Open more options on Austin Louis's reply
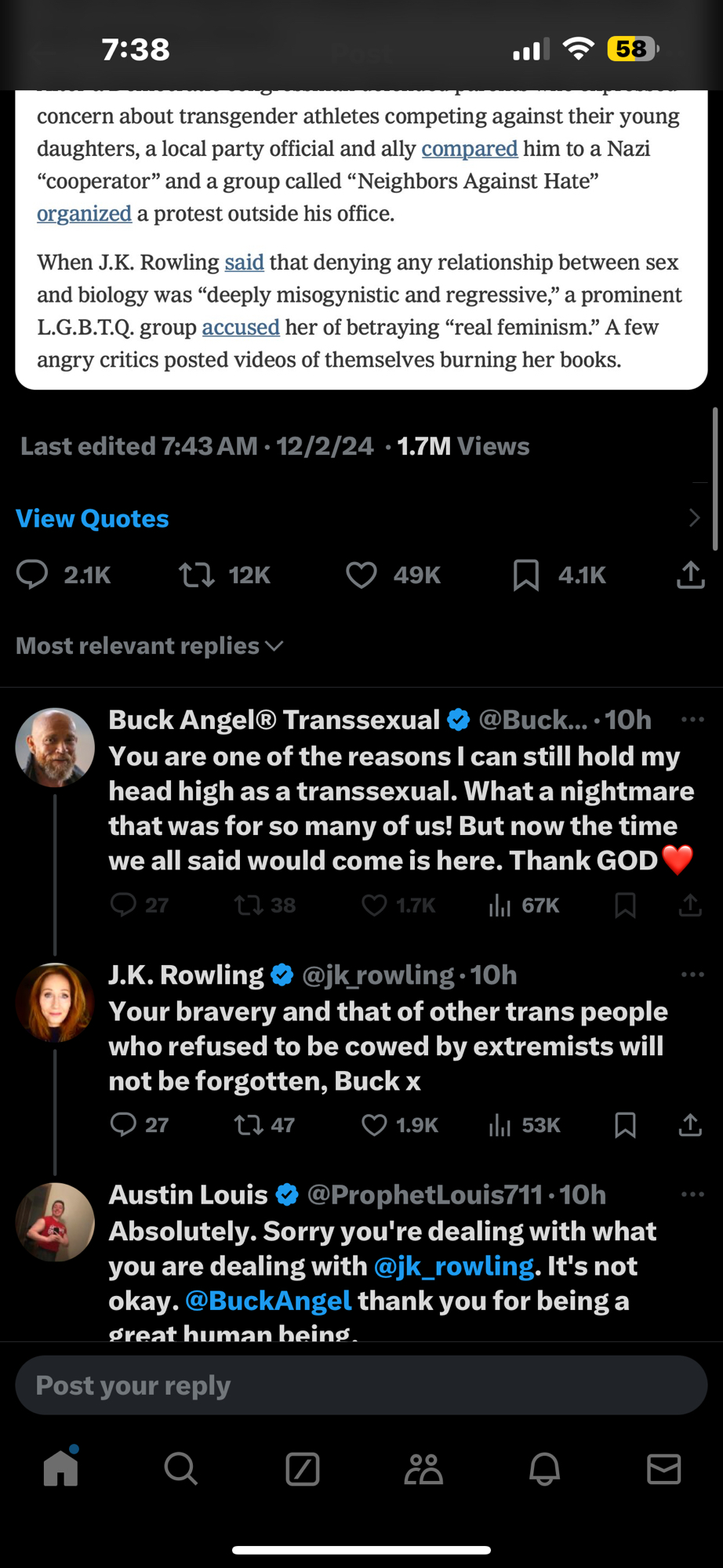Screen dimensions: 723x1568 tap(692, 1195)
